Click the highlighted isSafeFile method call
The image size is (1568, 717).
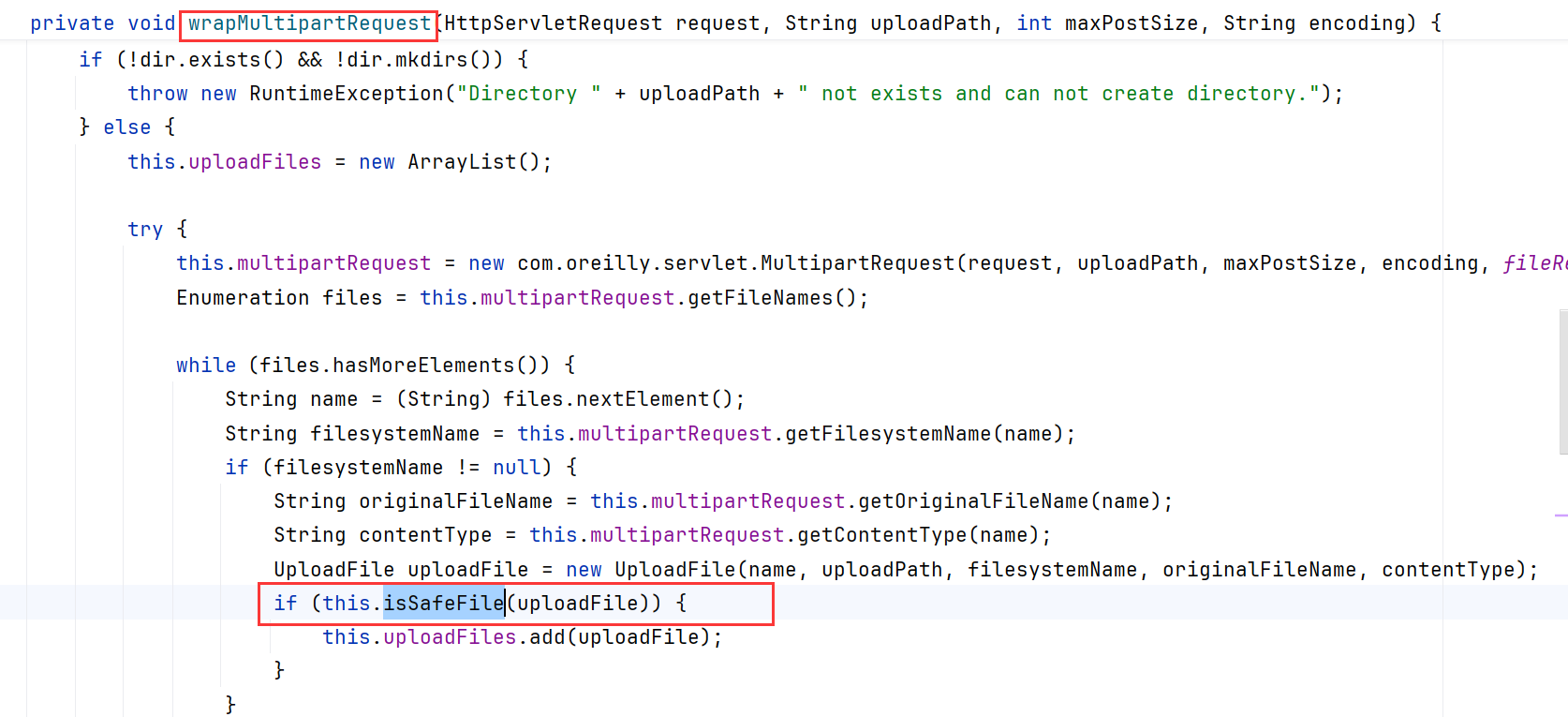443,604
